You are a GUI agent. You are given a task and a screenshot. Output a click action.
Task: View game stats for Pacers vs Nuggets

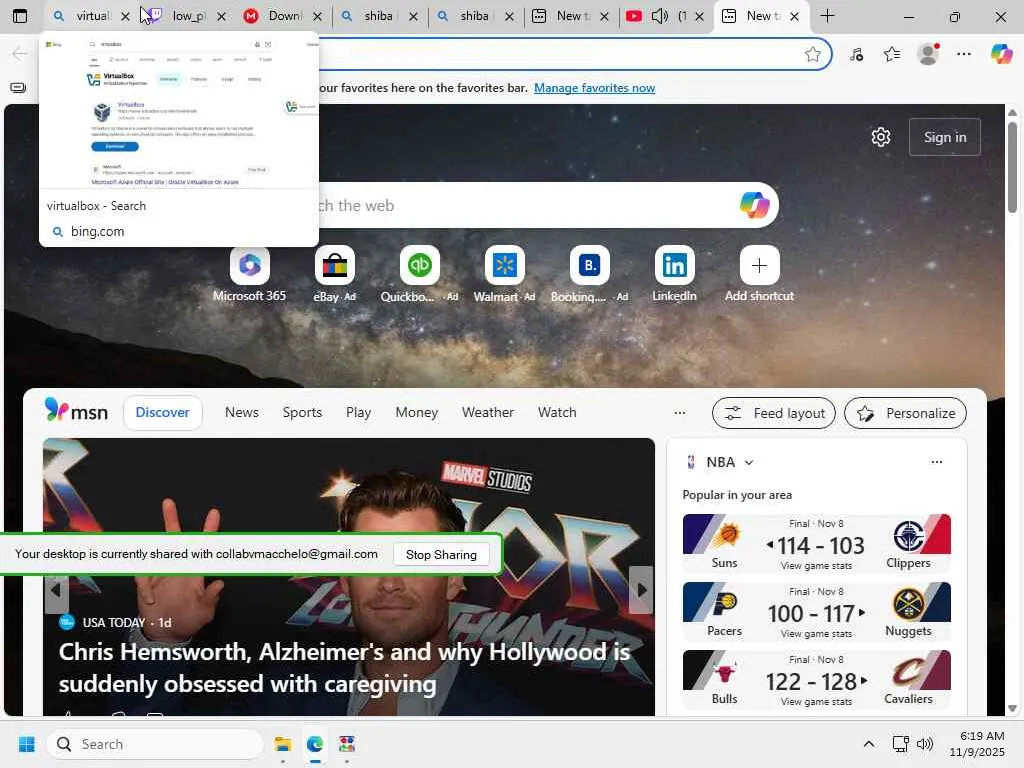(x=816, y=633)
